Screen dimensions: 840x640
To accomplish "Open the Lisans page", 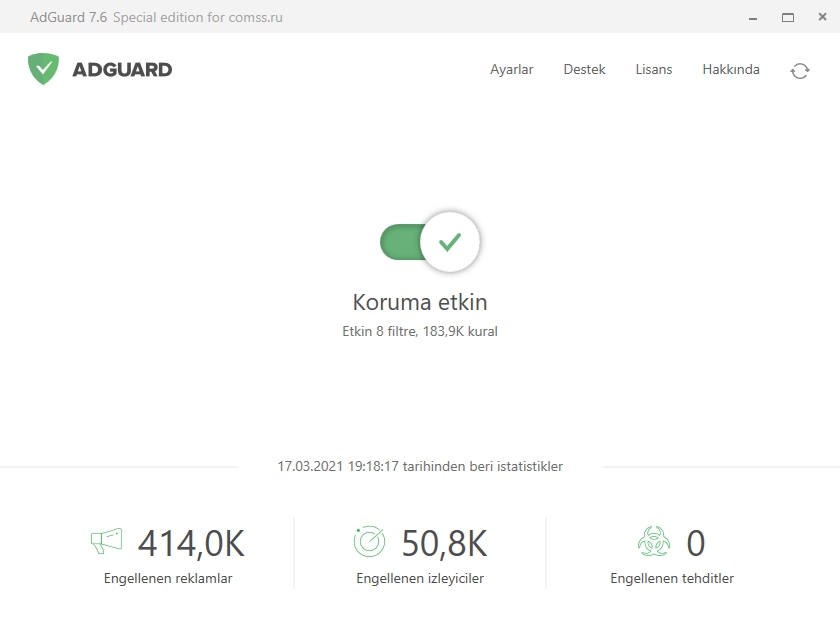I will pos(654,70).
